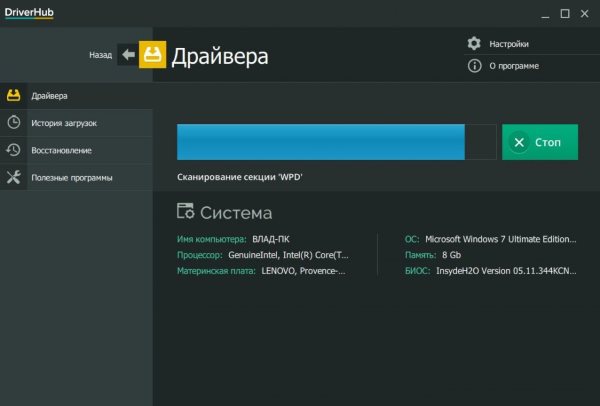
Task: Click the info icon beside О программе
Action: tap(475, 66)
